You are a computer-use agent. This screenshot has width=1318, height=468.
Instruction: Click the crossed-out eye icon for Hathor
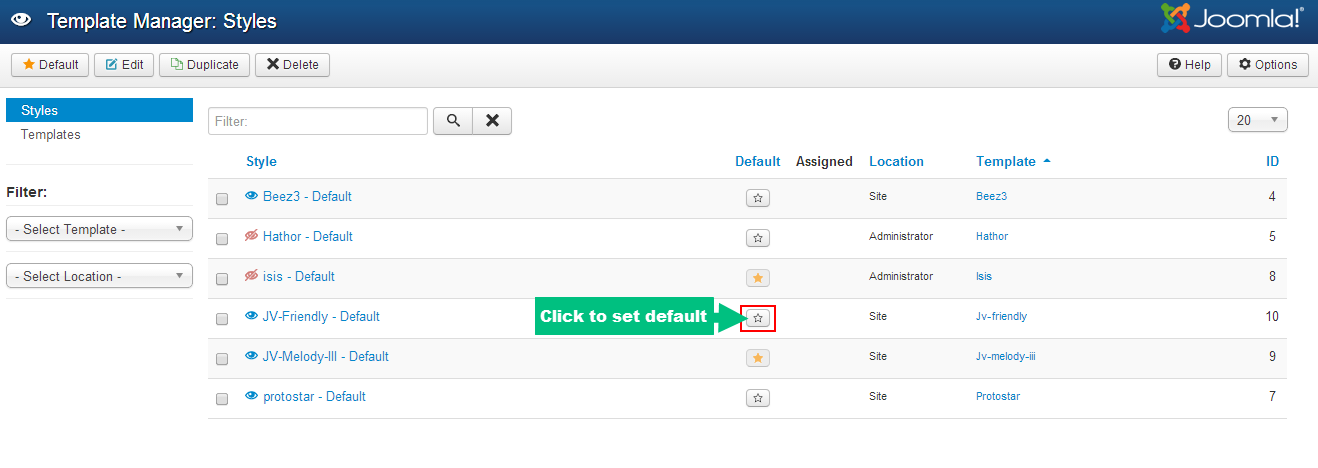(252, 236)
